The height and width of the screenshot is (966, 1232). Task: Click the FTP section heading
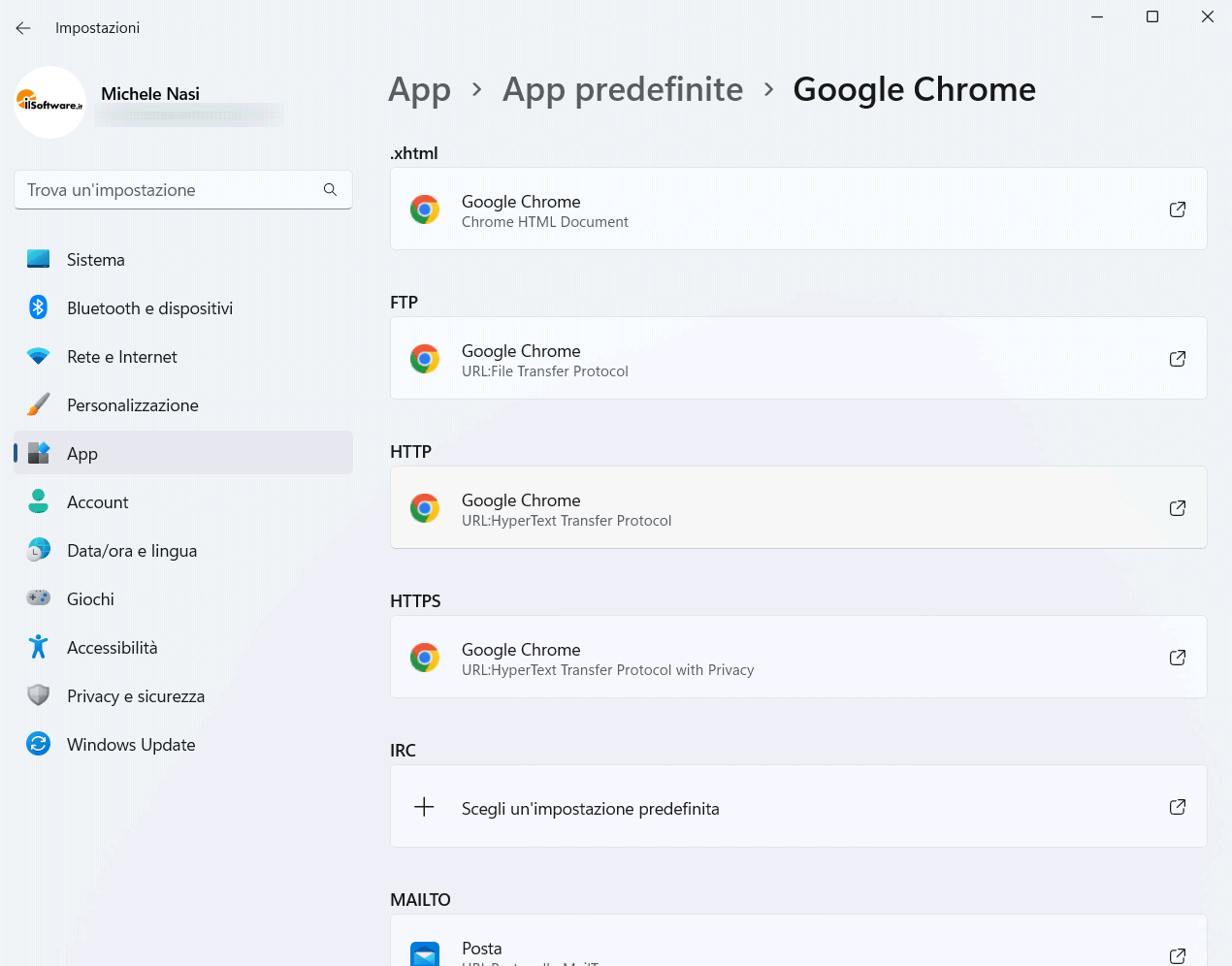coord(405,303)
